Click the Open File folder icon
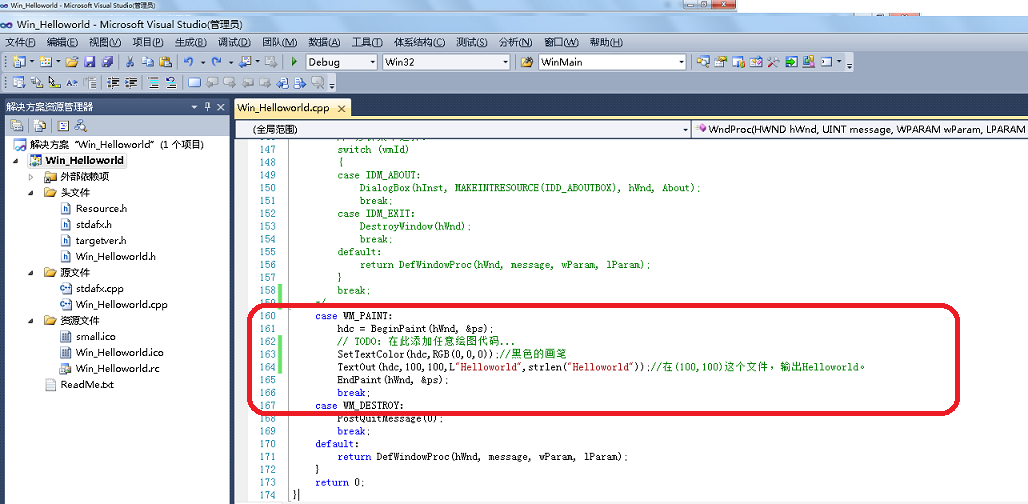Image resolution: width=1028 pixels, height=504 pixels. pos(71,62)
